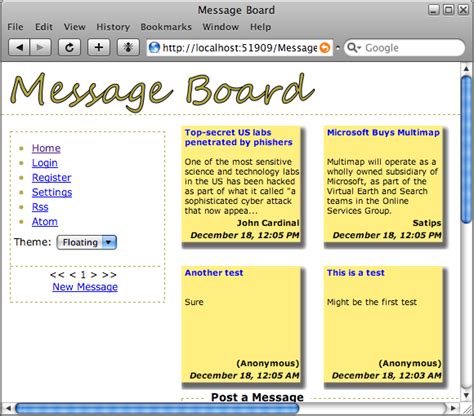Click the New Message link

click(85, 287)
